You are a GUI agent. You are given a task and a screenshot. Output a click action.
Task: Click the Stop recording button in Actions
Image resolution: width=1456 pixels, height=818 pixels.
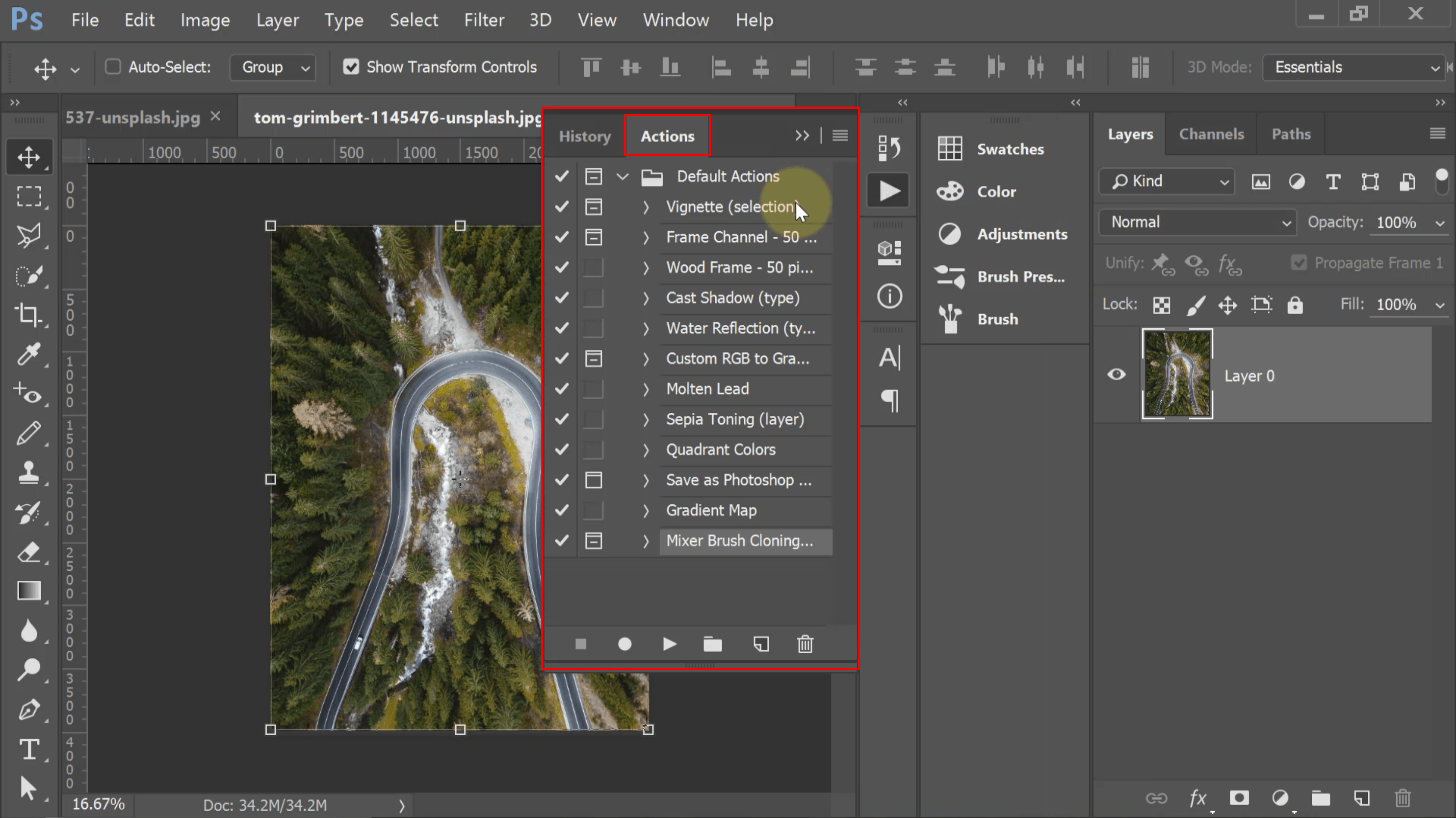pyautogui.click(x=580, y=644)
